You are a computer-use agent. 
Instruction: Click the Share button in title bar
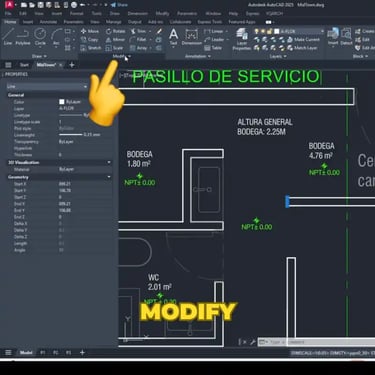pos(119,5)
